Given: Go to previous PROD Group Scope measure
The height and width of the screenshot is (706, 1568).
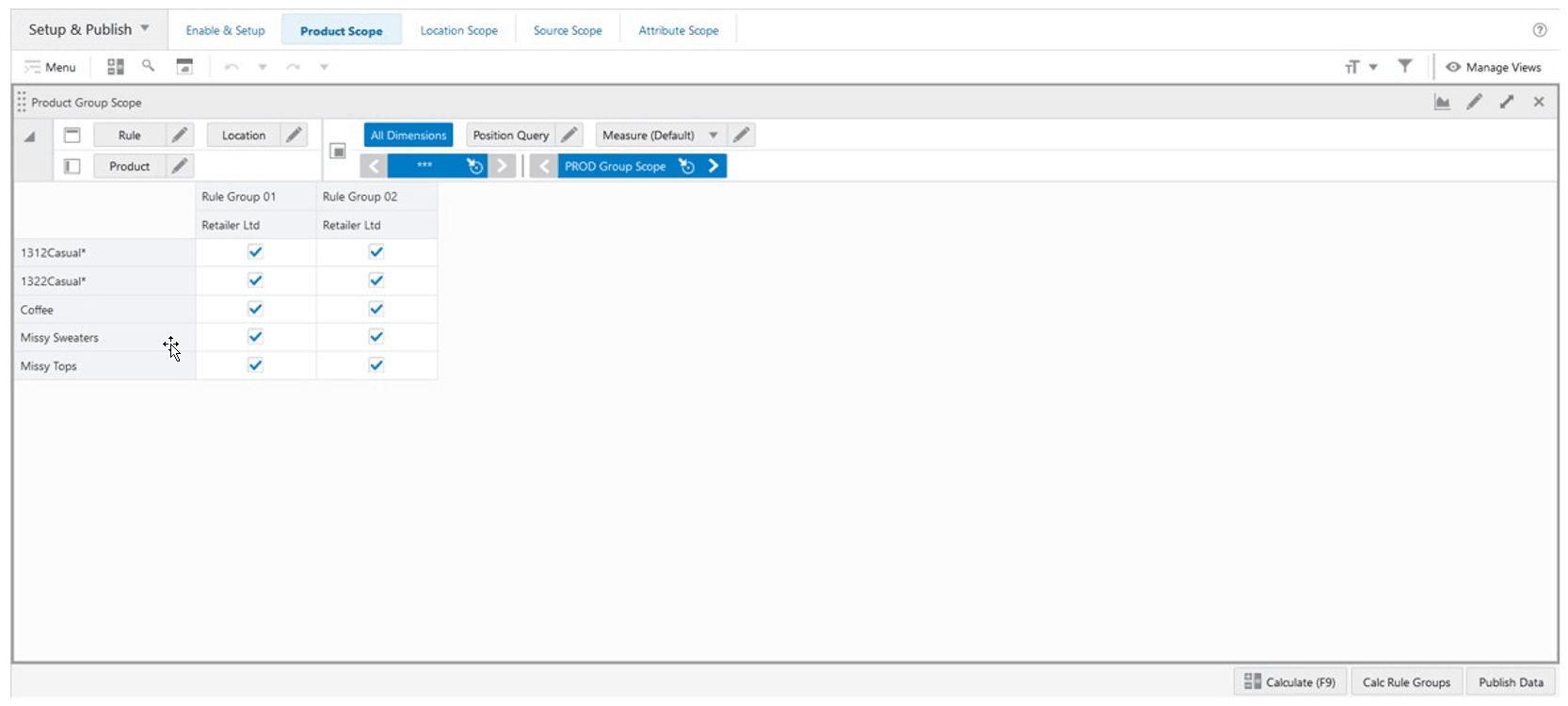Looking at the screenshot, I should [544, 167].
